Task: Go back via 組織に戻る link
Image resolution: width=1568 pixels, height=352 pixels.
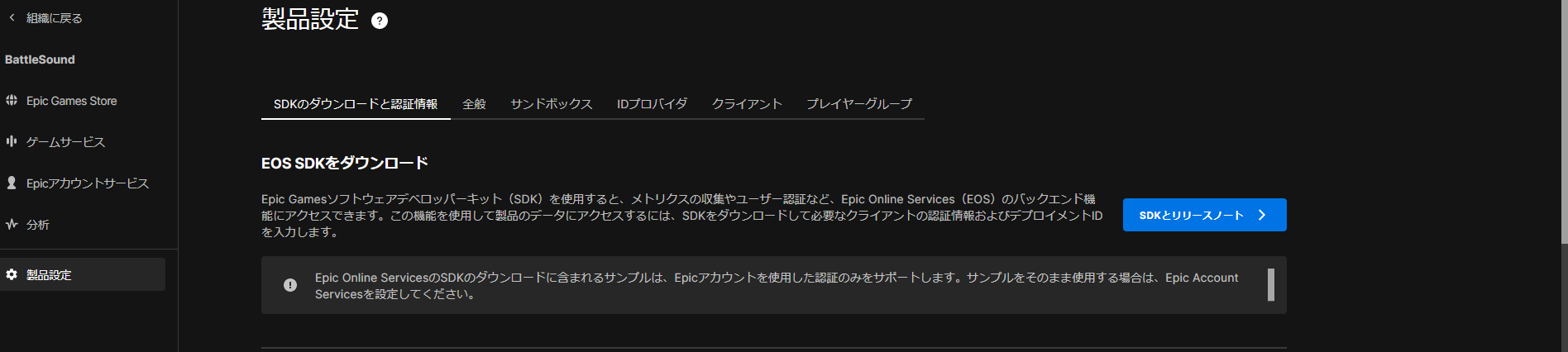Action: tap(54, 18)
